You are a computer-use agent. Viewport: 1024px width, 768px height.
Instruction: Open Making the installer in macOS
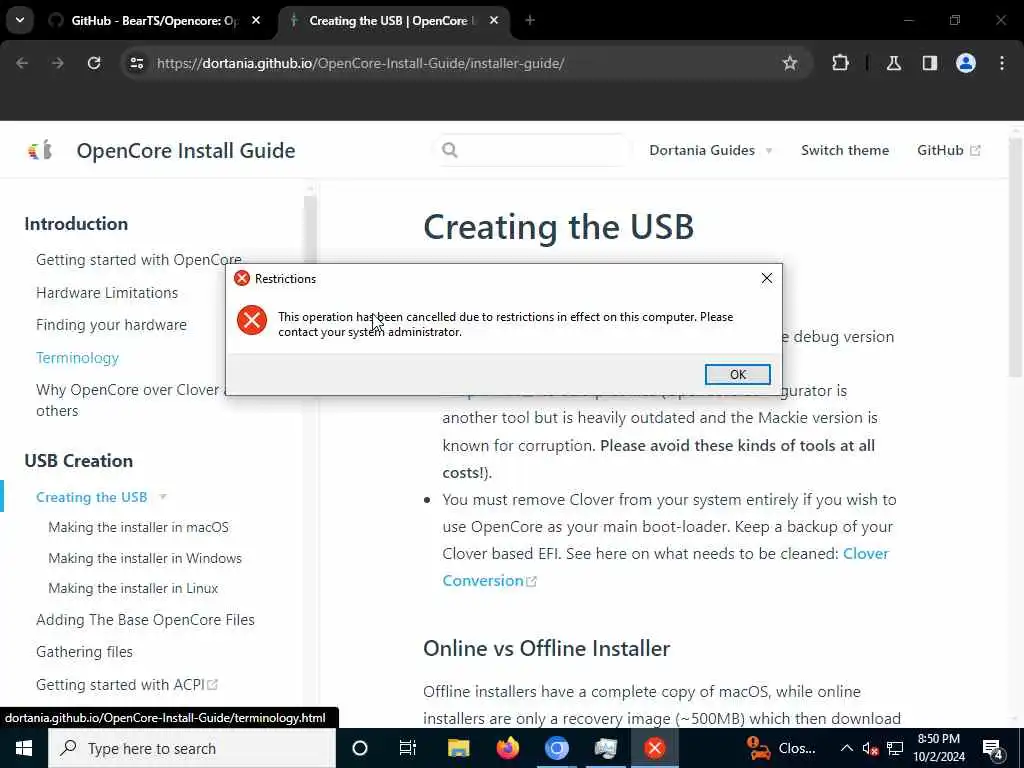pos(138,527)
